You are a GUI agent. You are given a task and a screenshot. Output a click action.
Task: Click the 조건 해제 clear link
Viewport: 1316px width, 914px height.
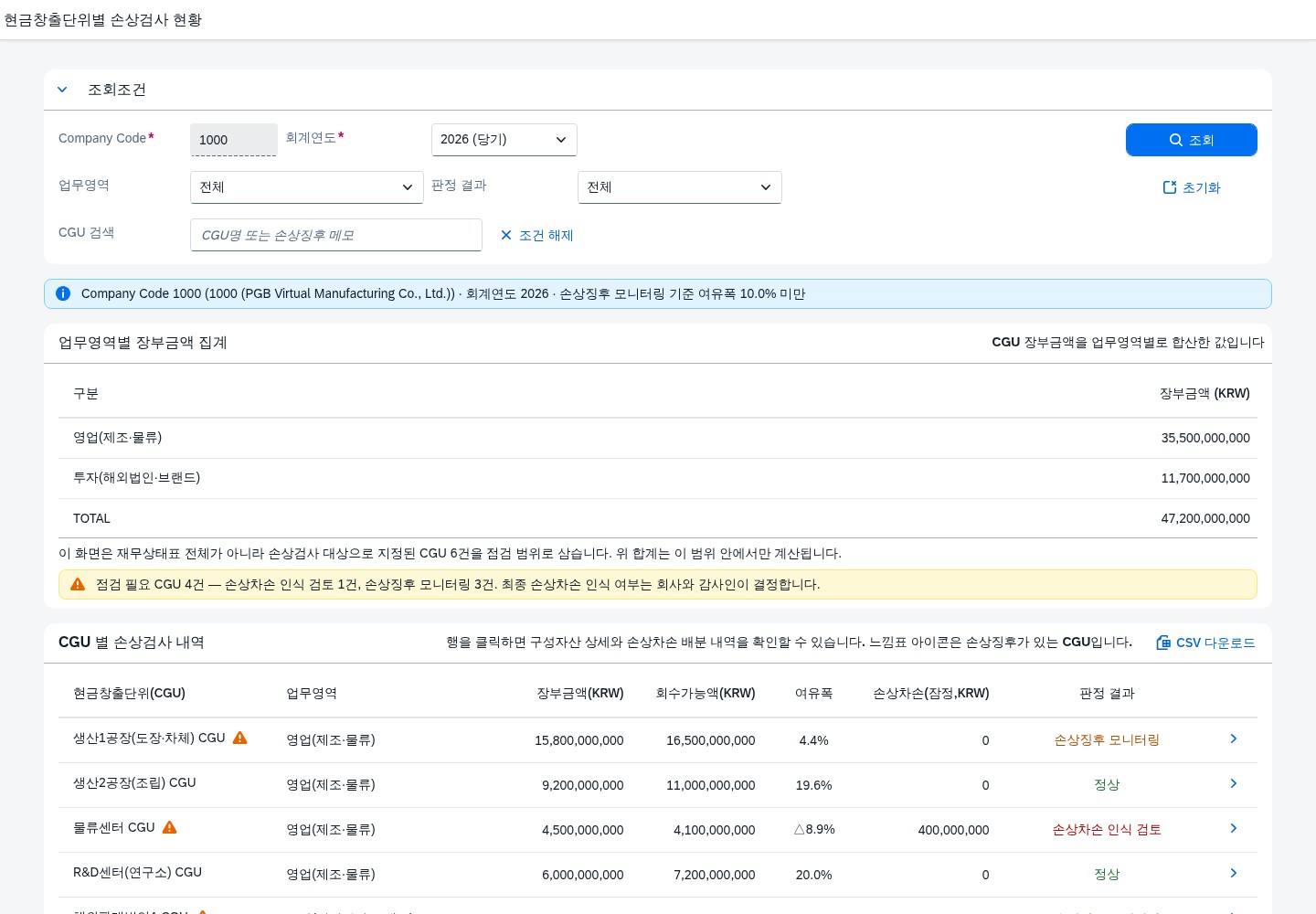pos(536,235)
